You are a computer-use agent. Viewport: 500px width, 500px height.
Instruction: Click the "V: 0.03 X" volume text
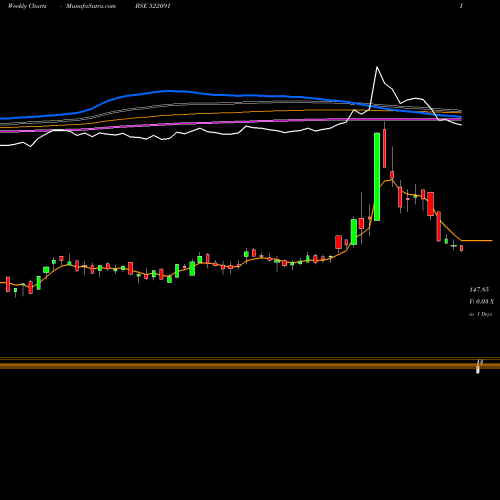pos(481,302)
